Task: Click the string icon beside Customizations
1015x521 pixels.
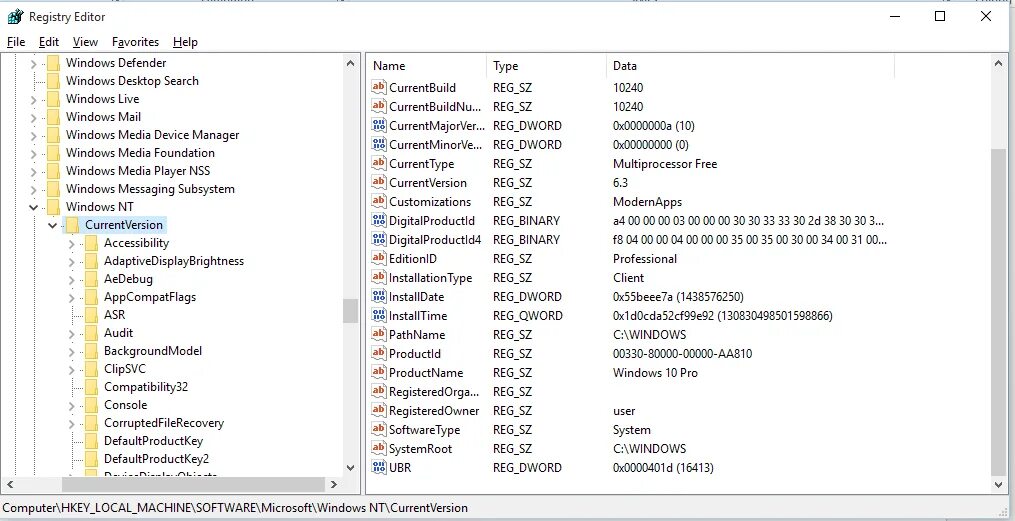Action: (x=379, y=201)
